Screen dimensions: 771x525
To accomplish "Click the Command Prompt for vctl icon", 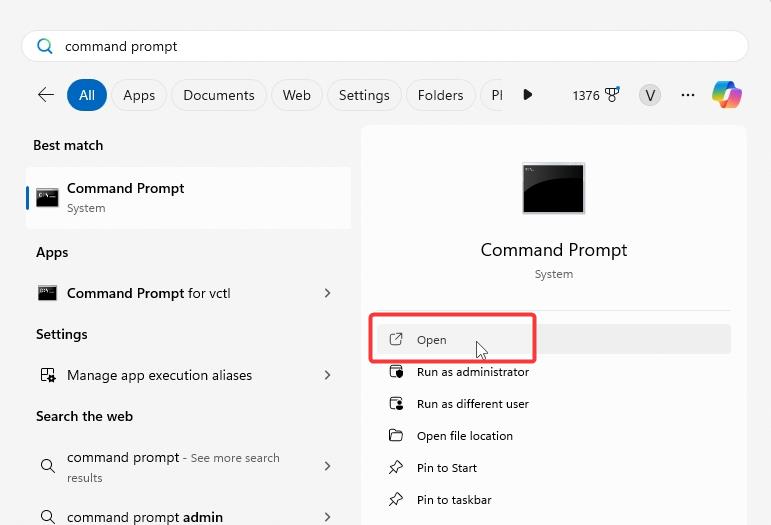I will click(47, 293).
